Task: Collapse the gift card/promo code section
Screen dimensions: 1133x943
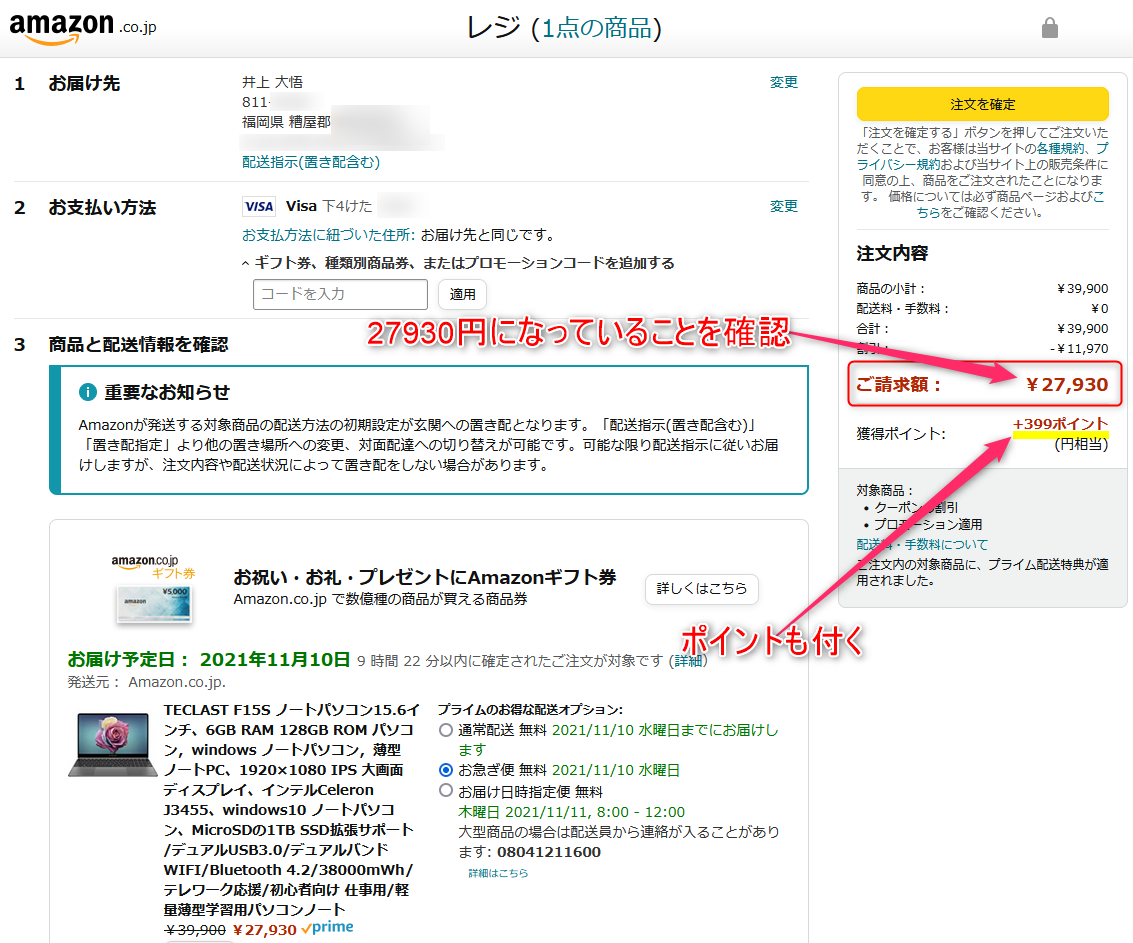Action: coord(458,263)
